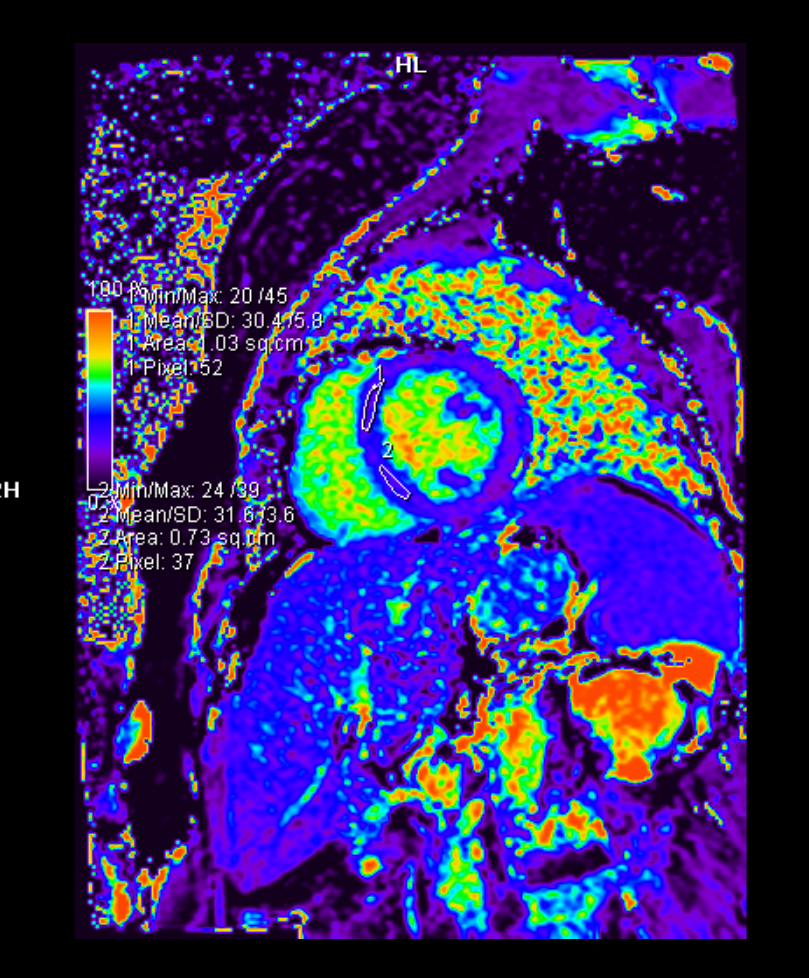This screenshot has height=978, width=809.
Task: Click the rainbow color scale bar
Action: point(99,400)
